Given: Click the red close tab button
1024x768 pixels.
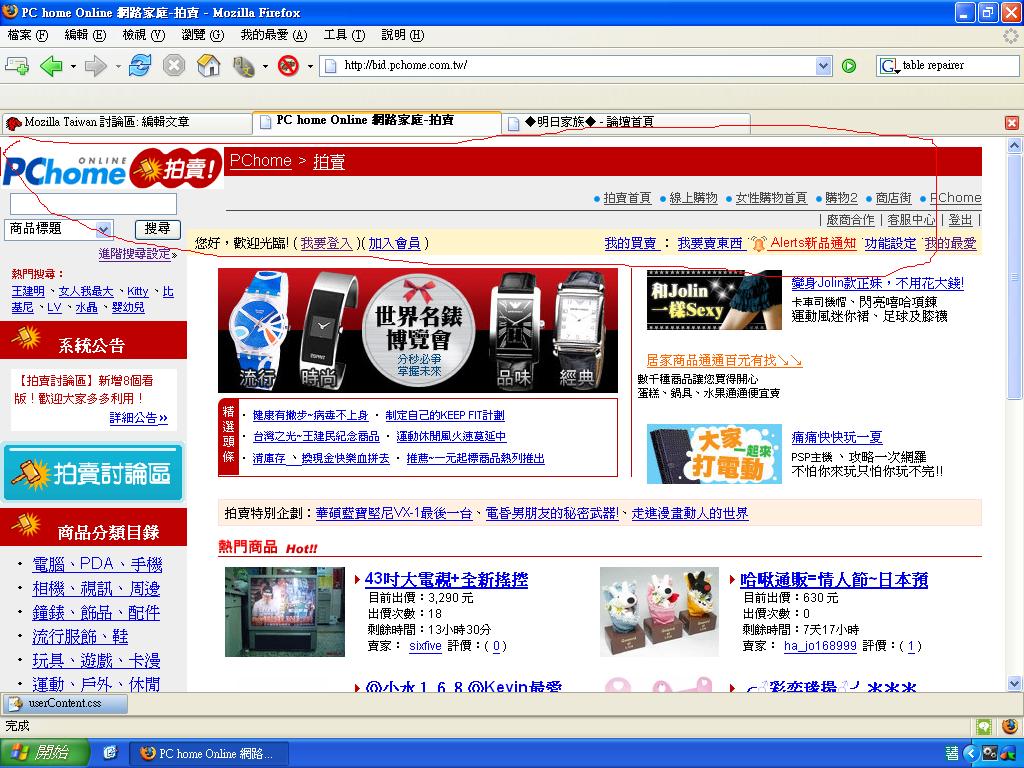Looking at the screenshot, I should pyautogui.click(x=1011, y=122).
